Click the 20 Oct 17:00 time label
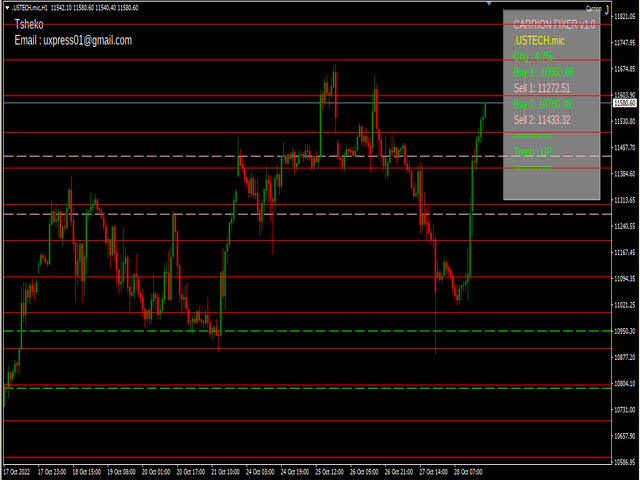Screen dimensions: 640x480 coord(191,472)
